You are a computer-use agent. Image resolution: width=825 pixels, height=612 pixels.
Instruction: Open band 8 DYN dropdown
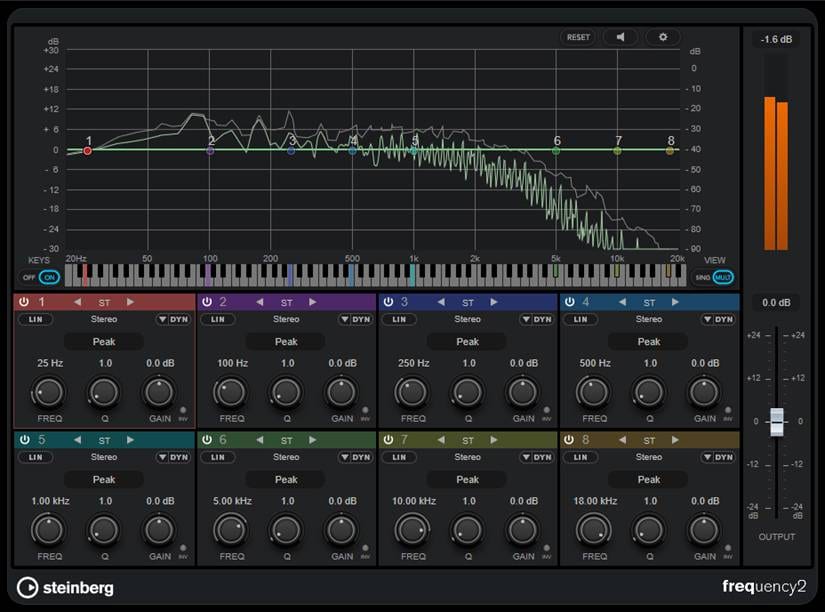pos(718,457)
